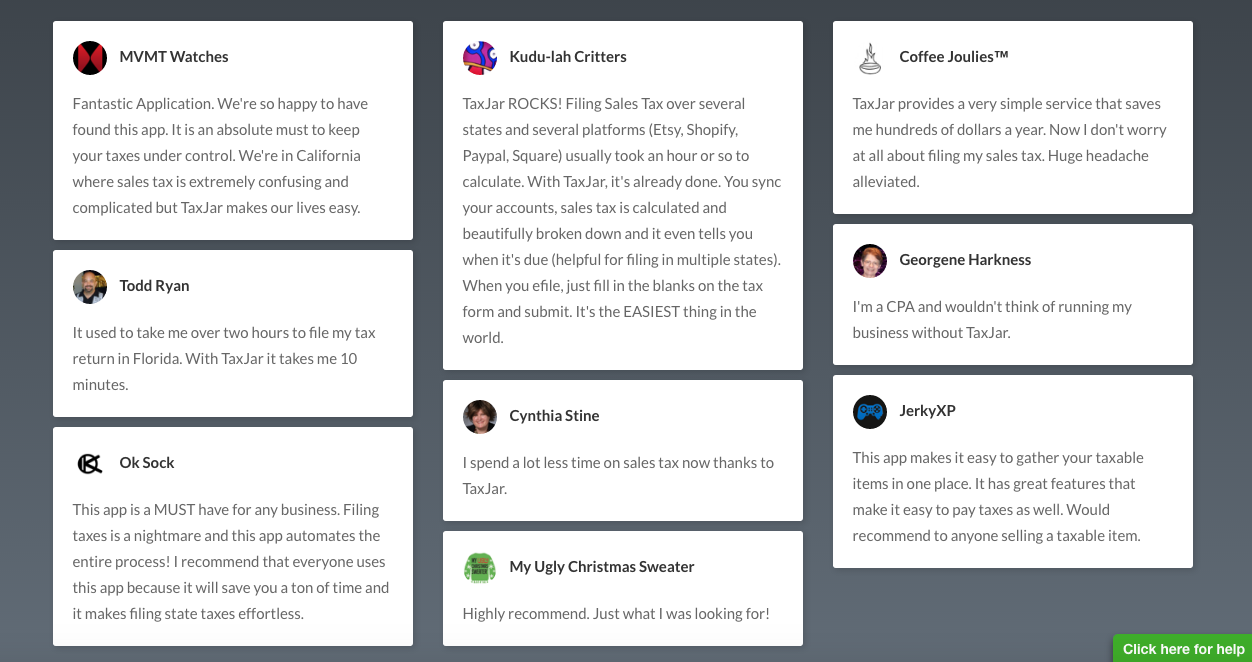Click Todd Ryan's profile photo

tap(90, 286)
